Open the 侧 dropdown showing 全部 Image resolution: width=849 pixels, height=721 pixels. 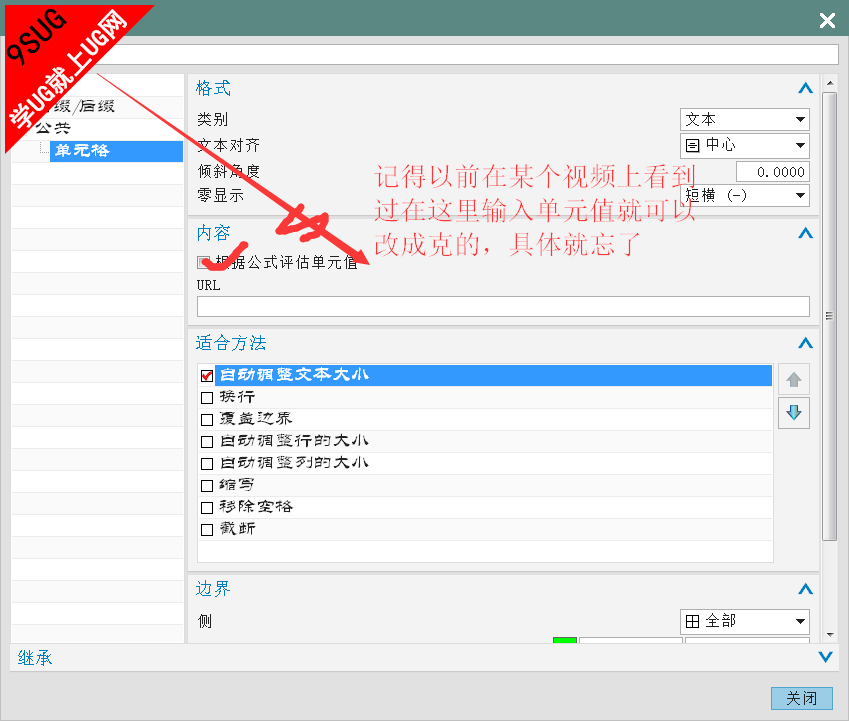pyautogui.click(x=744, y=621)
